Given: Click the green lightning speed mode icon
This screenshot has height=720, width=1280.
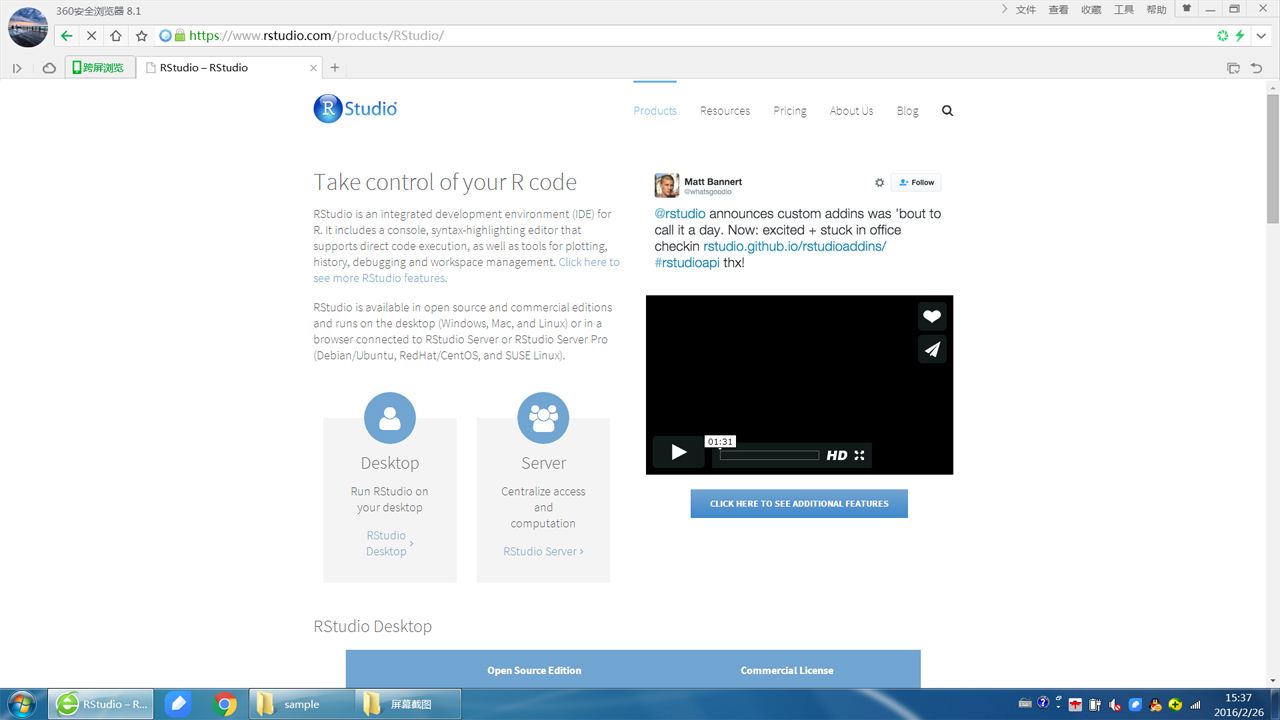Looking at the screenshot, I should (1240, 35).
